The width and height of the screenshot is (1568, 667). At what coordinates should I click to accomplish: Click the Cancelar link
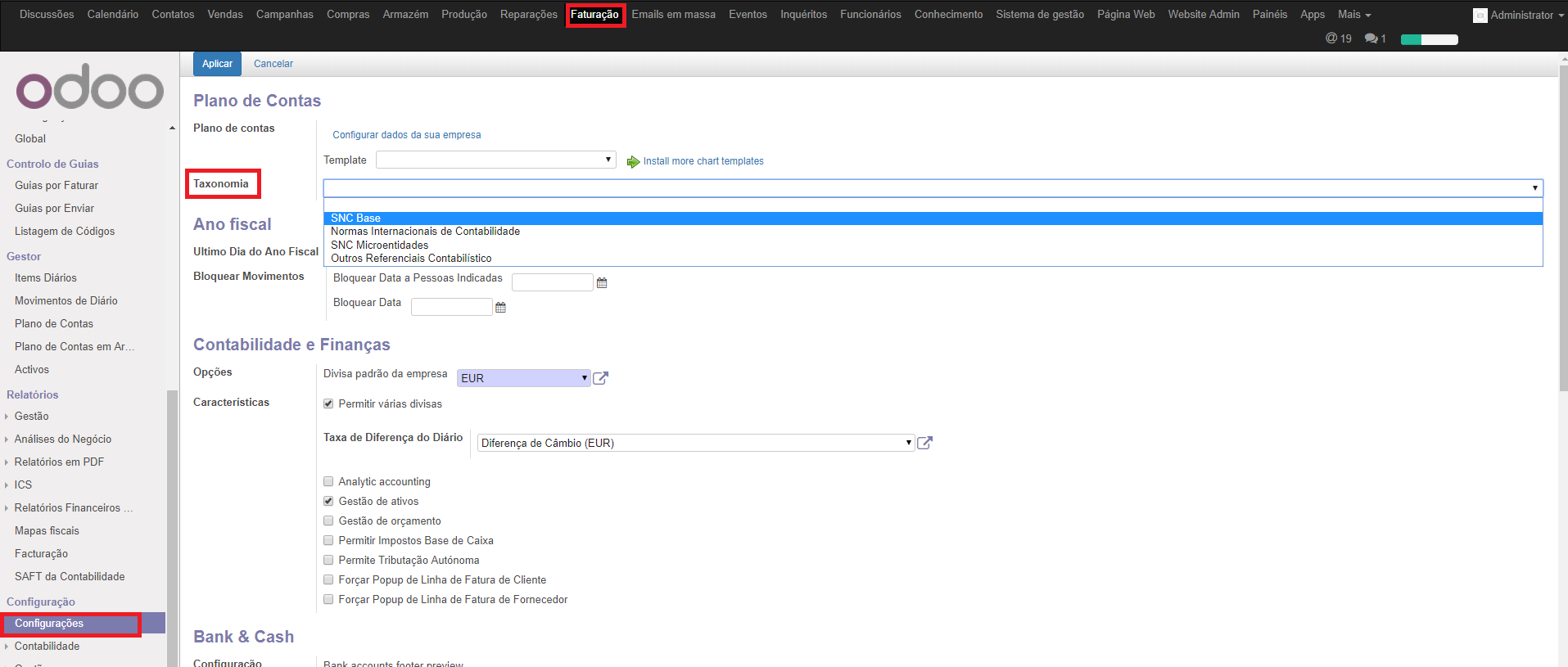[273, 64]
